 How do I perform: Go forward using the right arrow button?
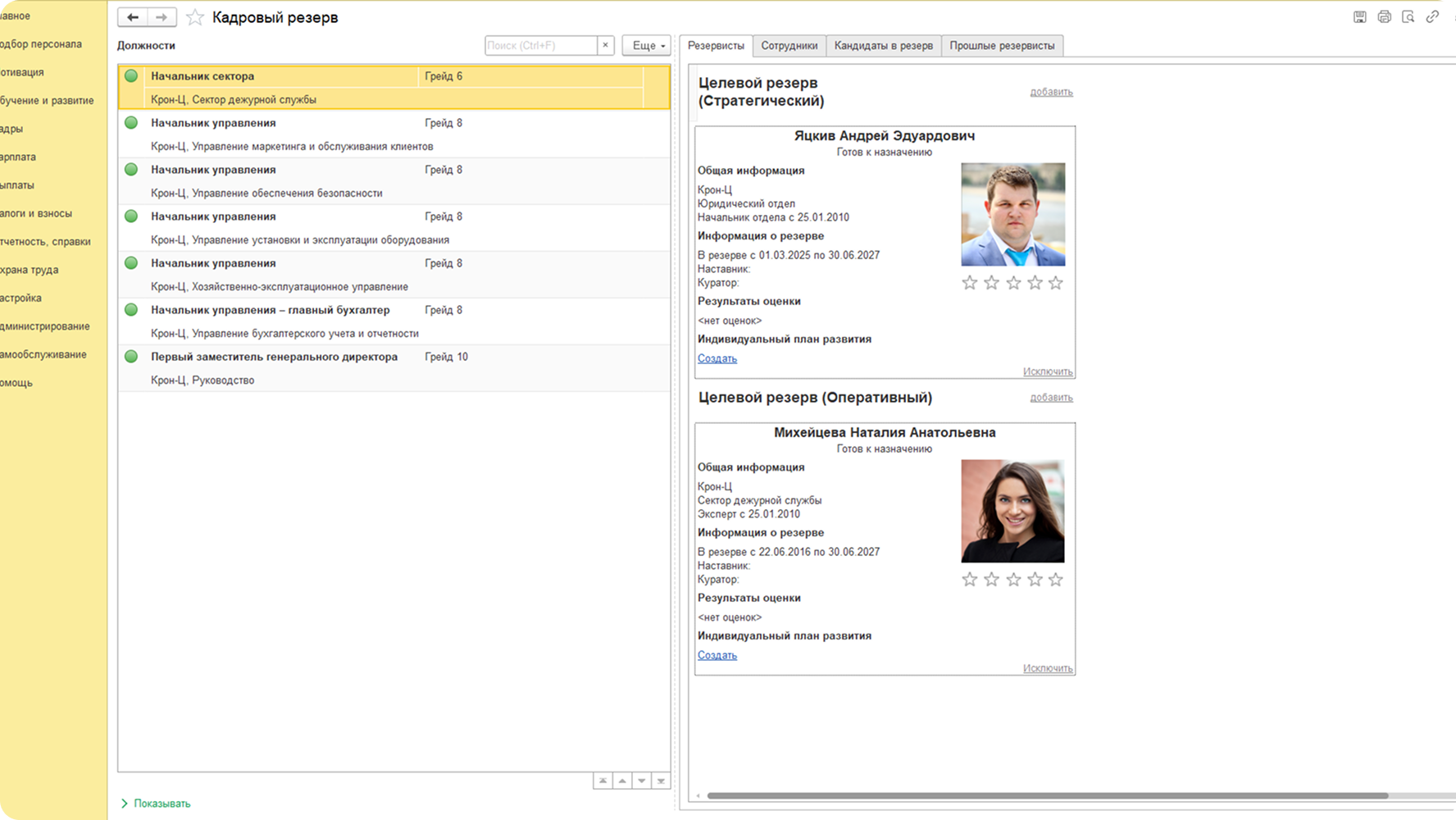(162, 17)
